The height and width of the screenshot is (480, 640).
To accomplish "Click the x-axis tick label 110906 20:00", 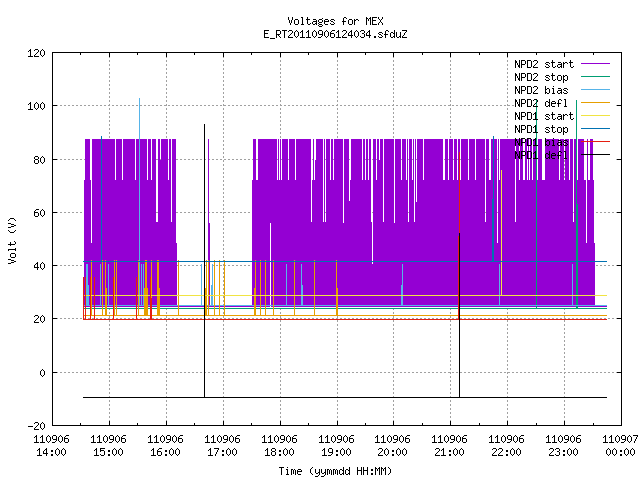I will click(x=392, y=446).
